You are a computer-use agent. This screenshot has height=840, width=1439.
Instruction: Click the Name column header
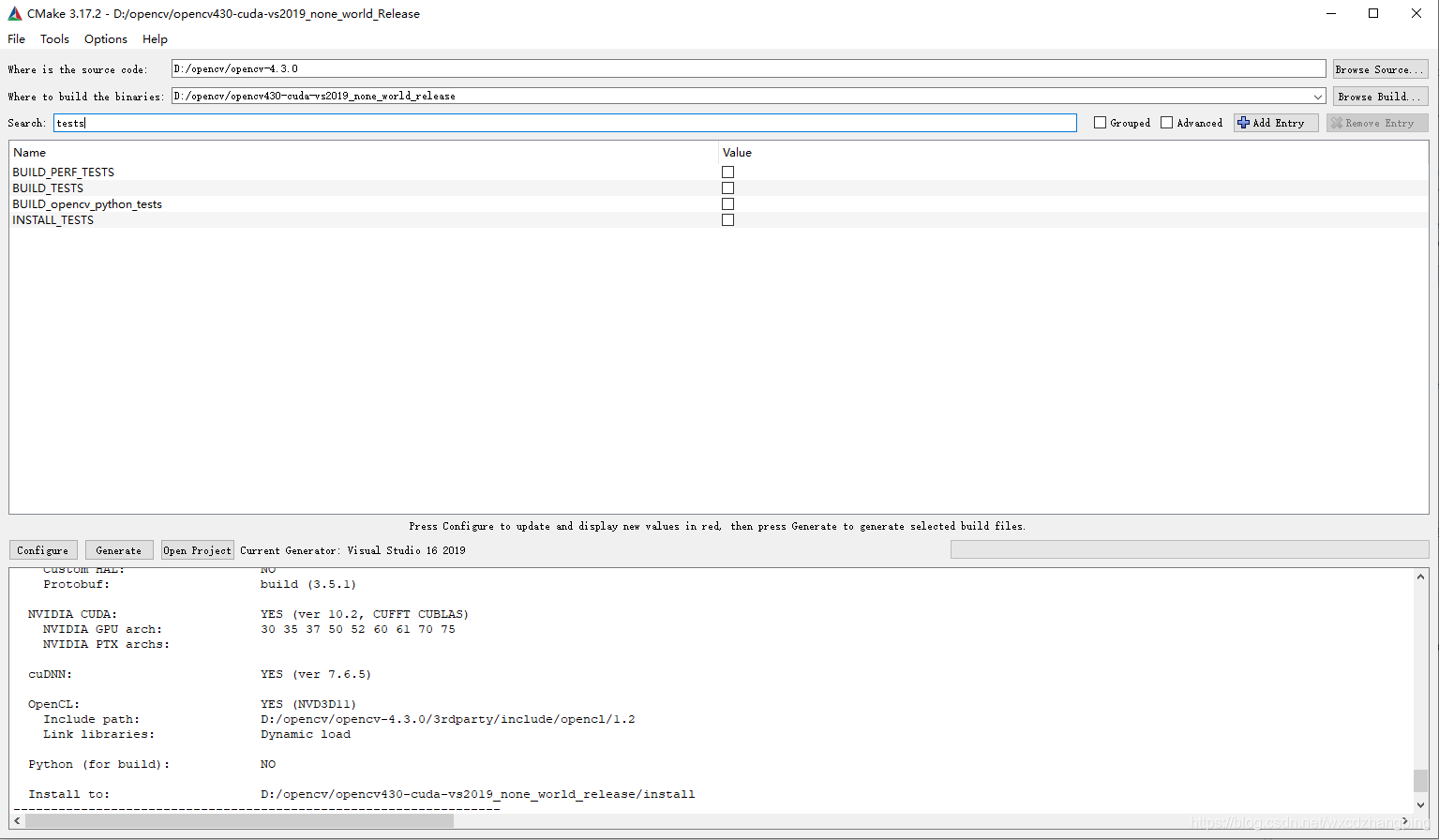click(x=30, y=153)
